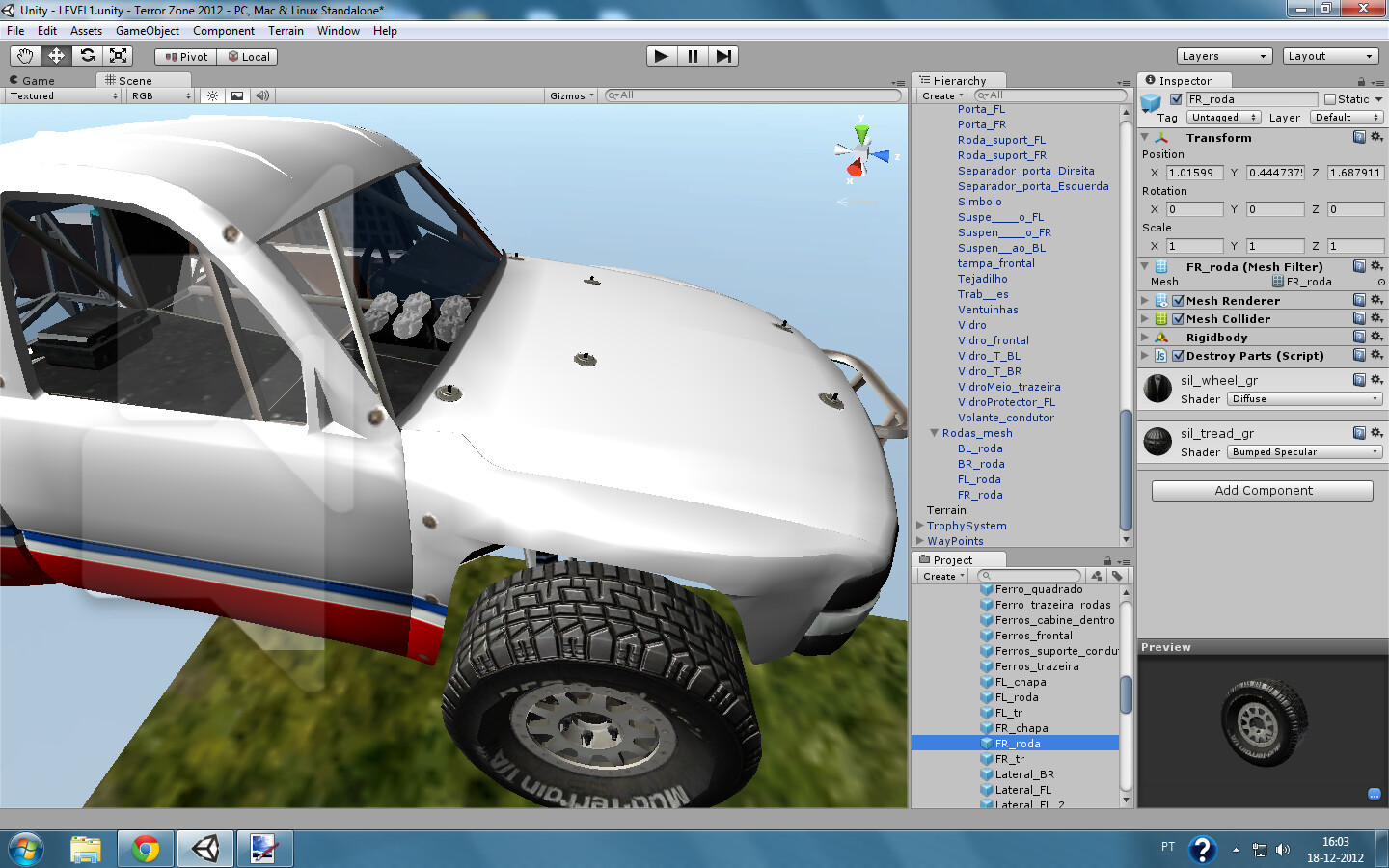Open the Tag dropdown showing Untagged
Viewport: 1389px width, 868px height.
pyautogui.click(x=1223, y=117)
